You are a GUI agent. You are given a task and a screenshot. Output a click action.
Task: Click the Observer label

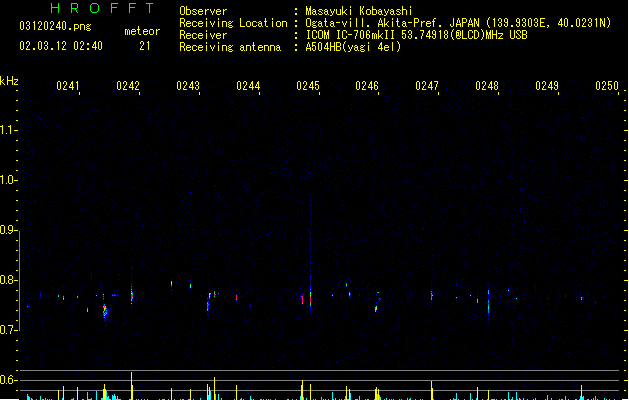203,11
